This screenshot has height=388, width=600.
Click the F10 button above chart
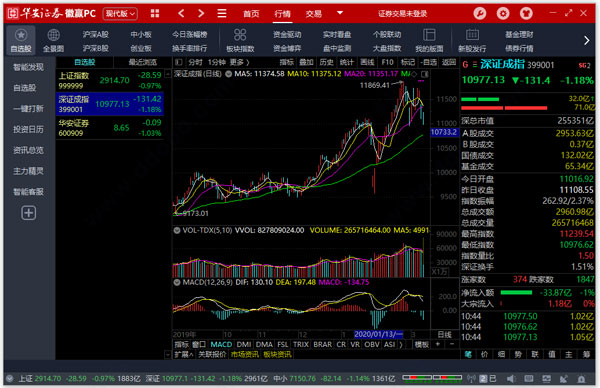click(387, 62)
